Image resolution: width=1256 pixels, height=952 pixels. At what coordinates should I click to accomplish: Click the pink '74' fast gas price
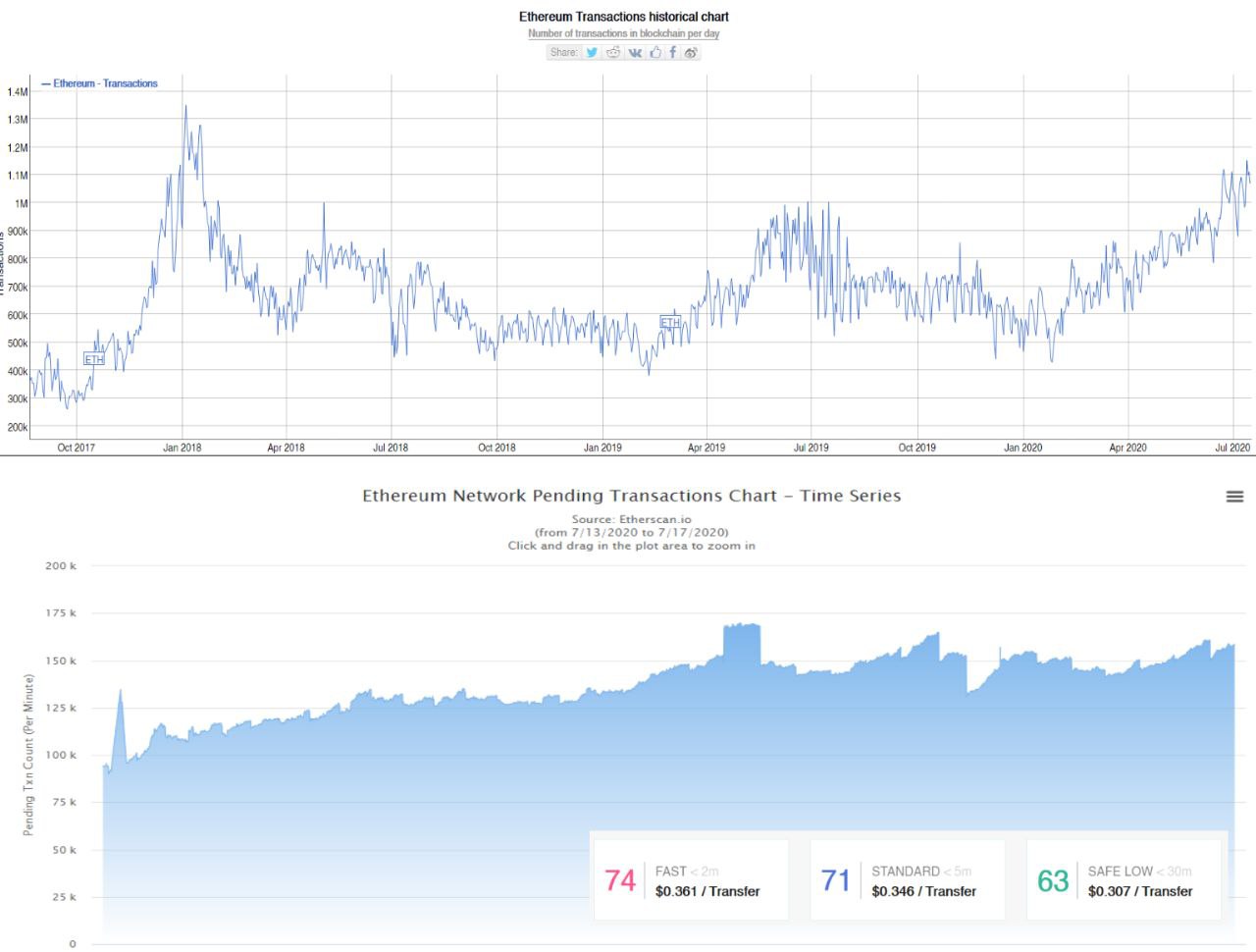(620, 880)
